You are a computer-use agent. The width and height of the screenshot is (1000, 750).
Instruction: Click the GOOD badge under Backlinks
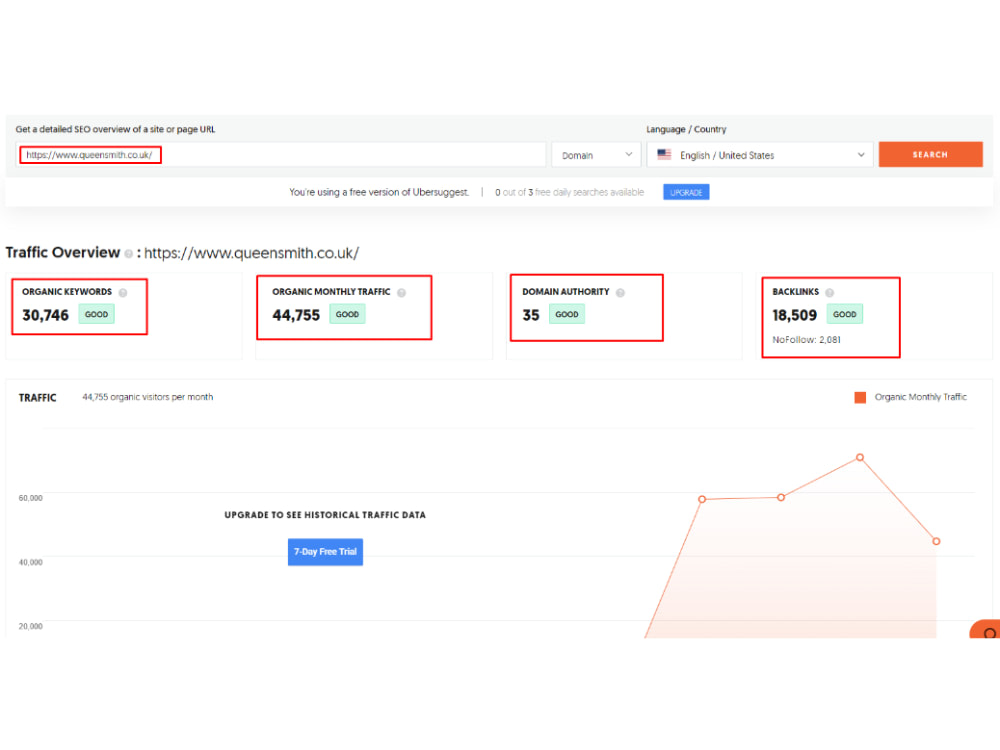click(844, 314)
